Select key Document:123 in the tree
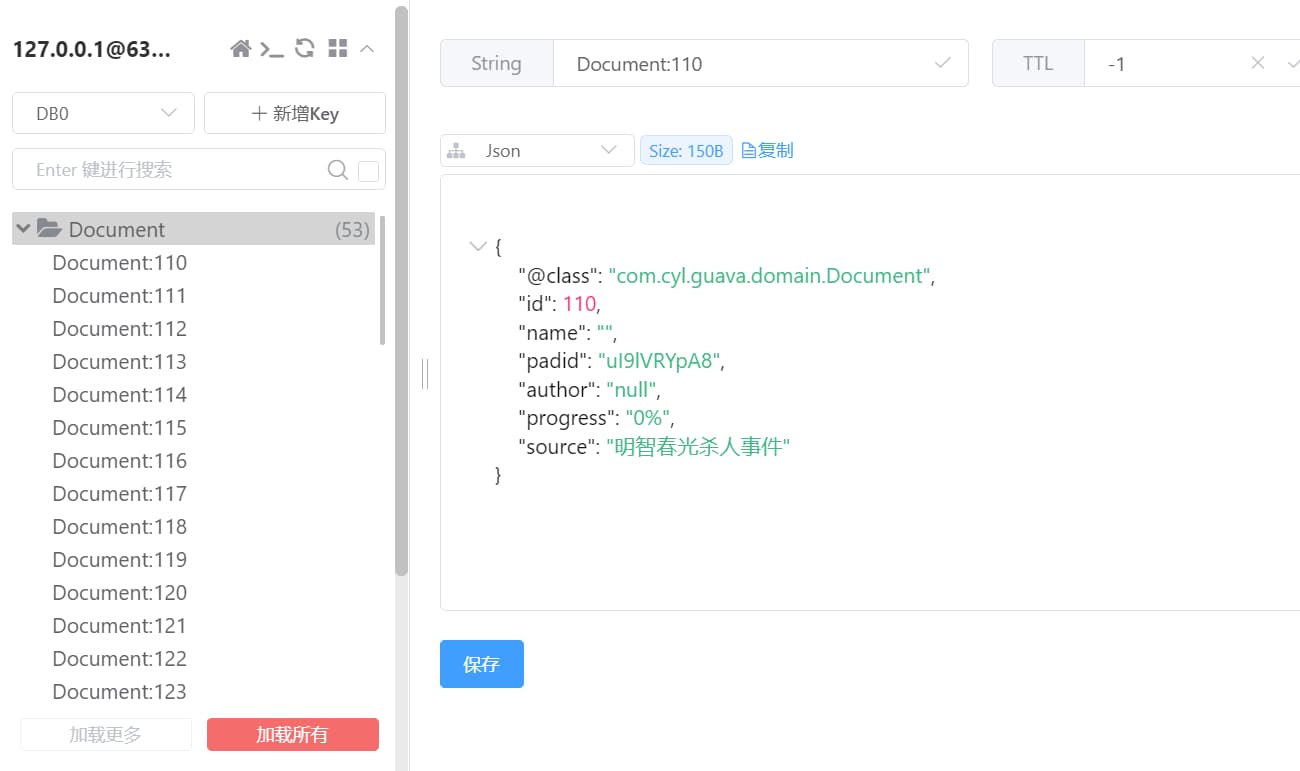The height and width of the screenshot is (771, 1300). click(120, 692)
